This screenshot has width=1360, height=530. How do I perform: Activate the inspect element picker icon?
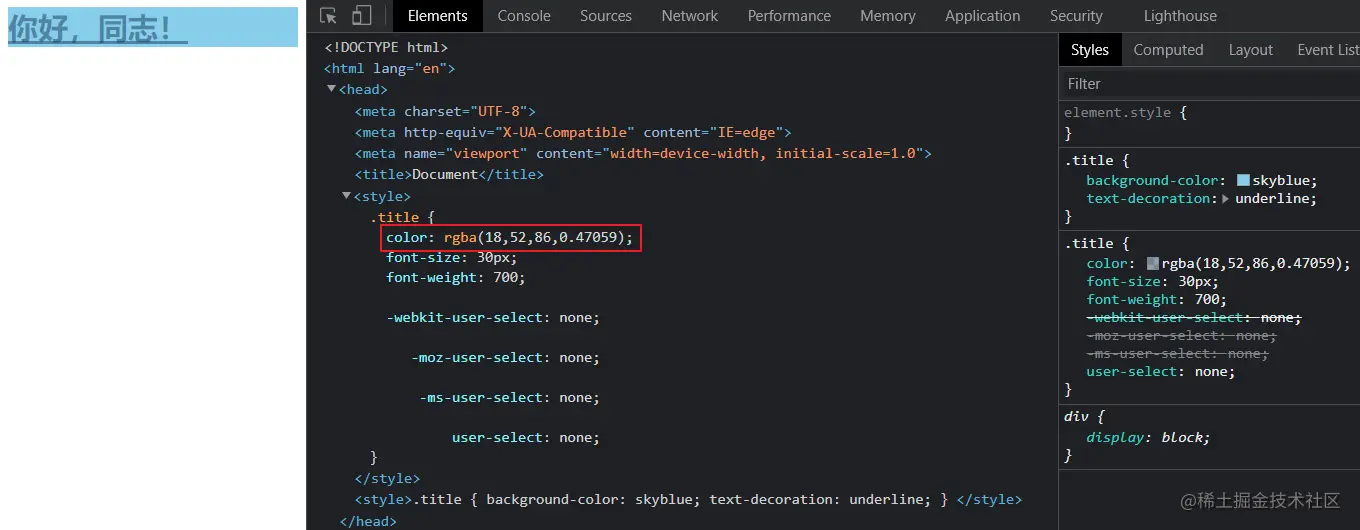pos(328,16)
